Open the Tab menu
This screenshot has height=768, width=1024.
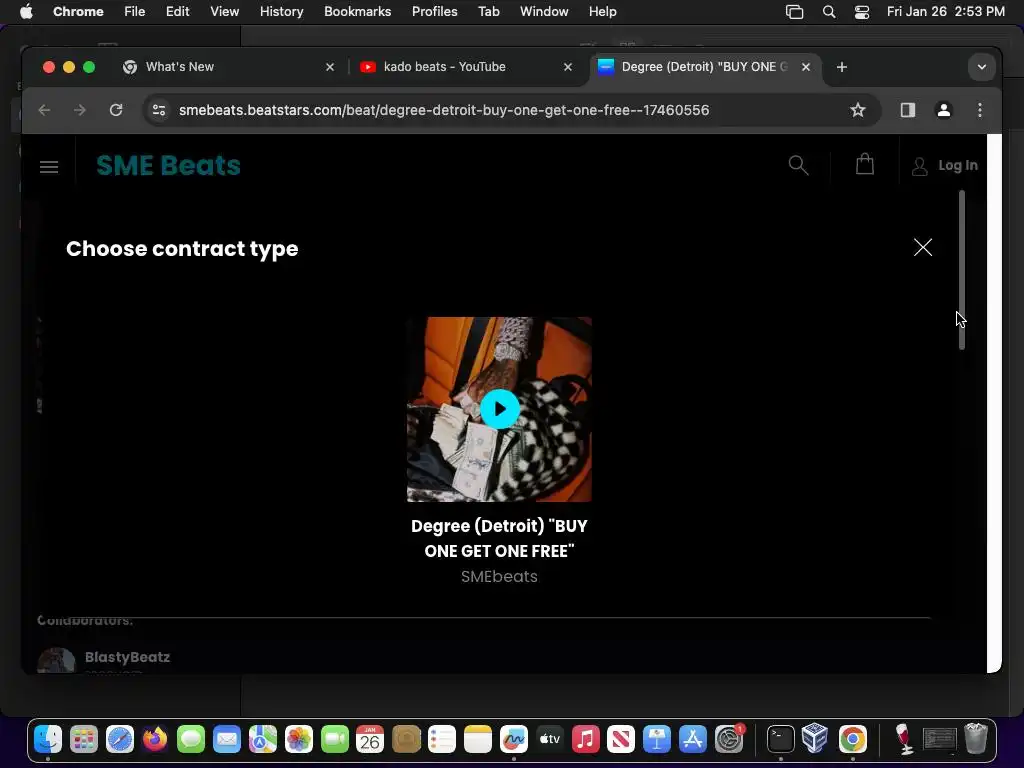tap(488, 11)
